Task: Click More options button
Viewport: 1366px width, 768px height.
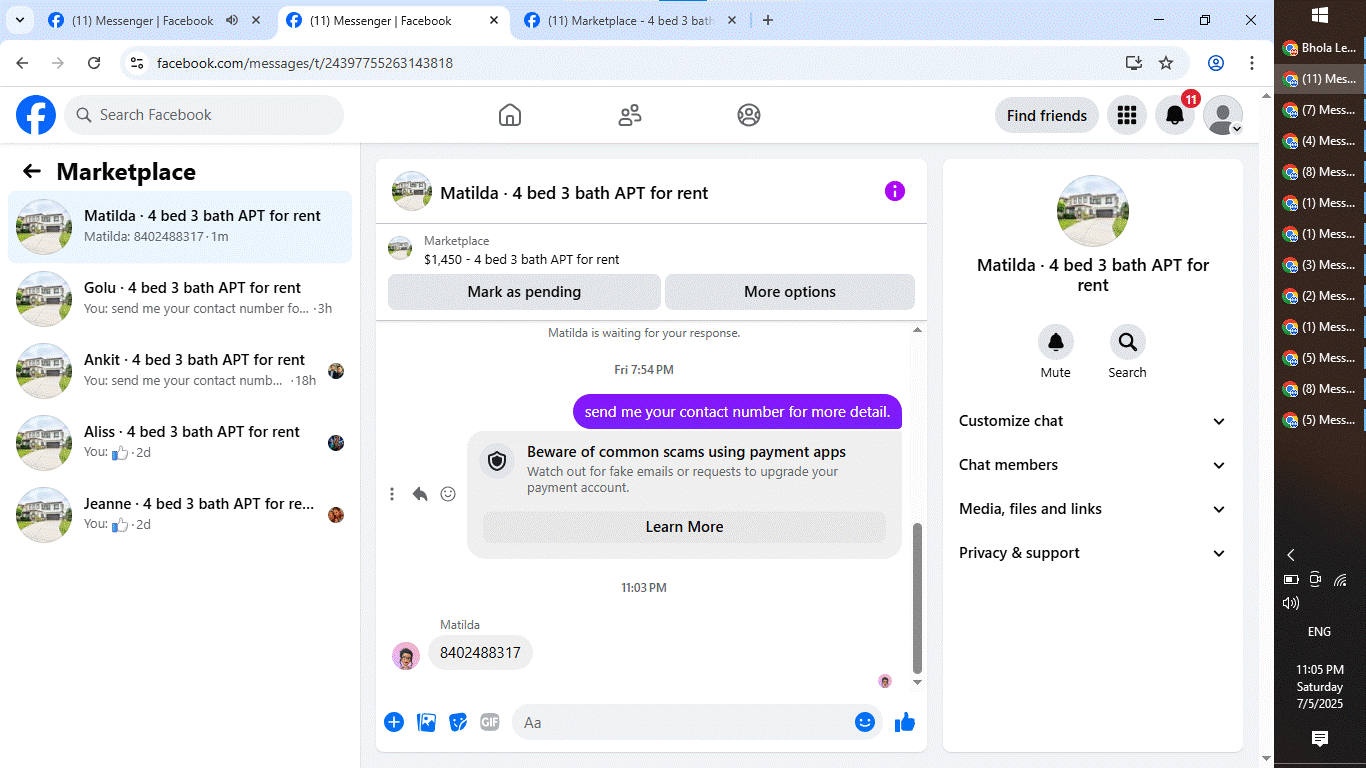Action: (790, 292)
